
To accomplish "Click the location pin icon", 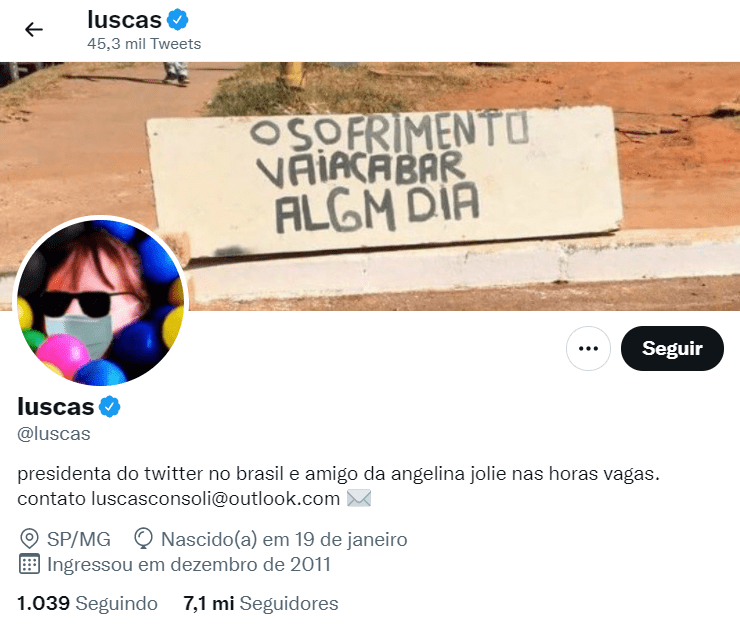I will (x=29, y=539).
